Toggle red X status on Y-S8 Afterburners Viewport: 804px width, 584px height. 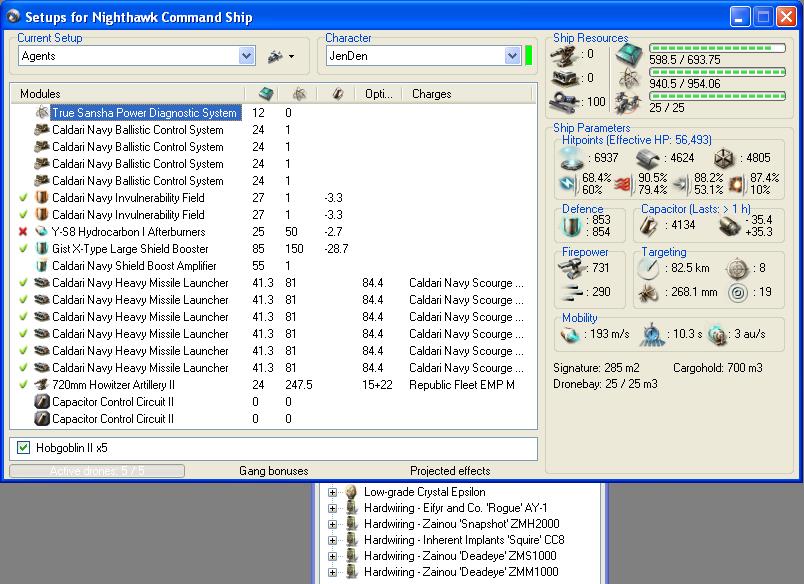click(23, 232)
